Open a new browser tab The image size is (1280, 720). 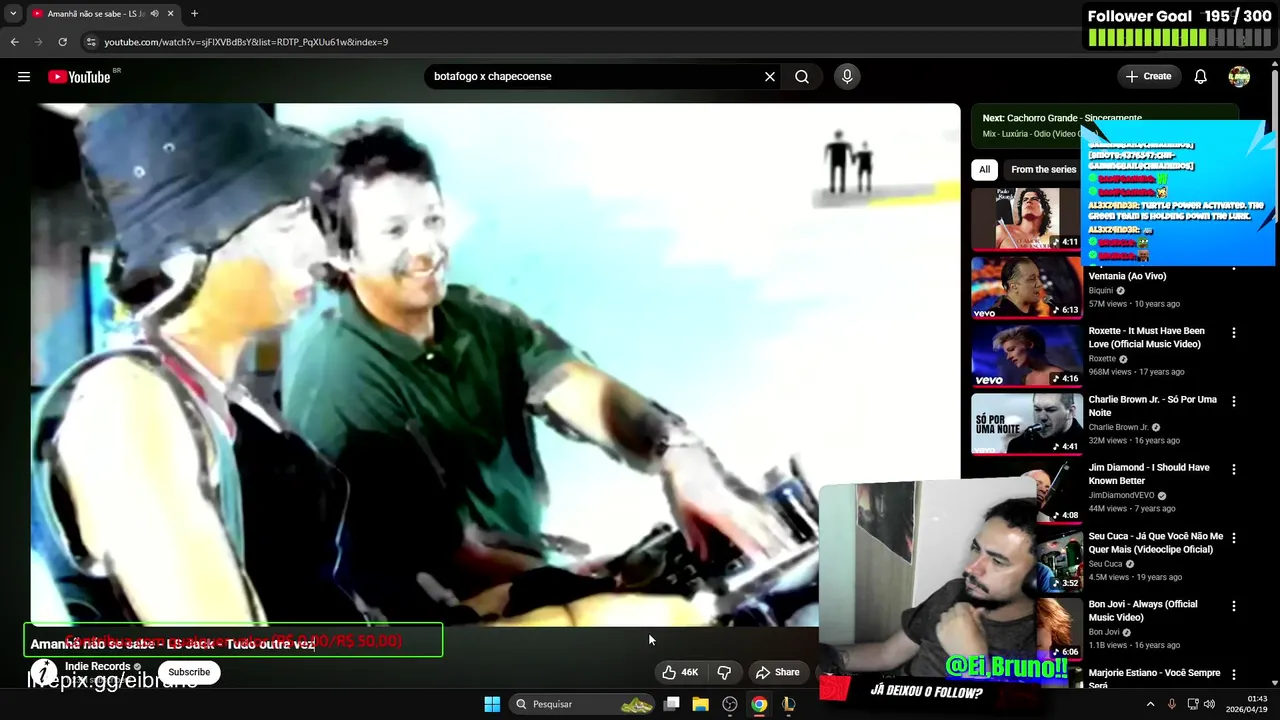[194, 14]
